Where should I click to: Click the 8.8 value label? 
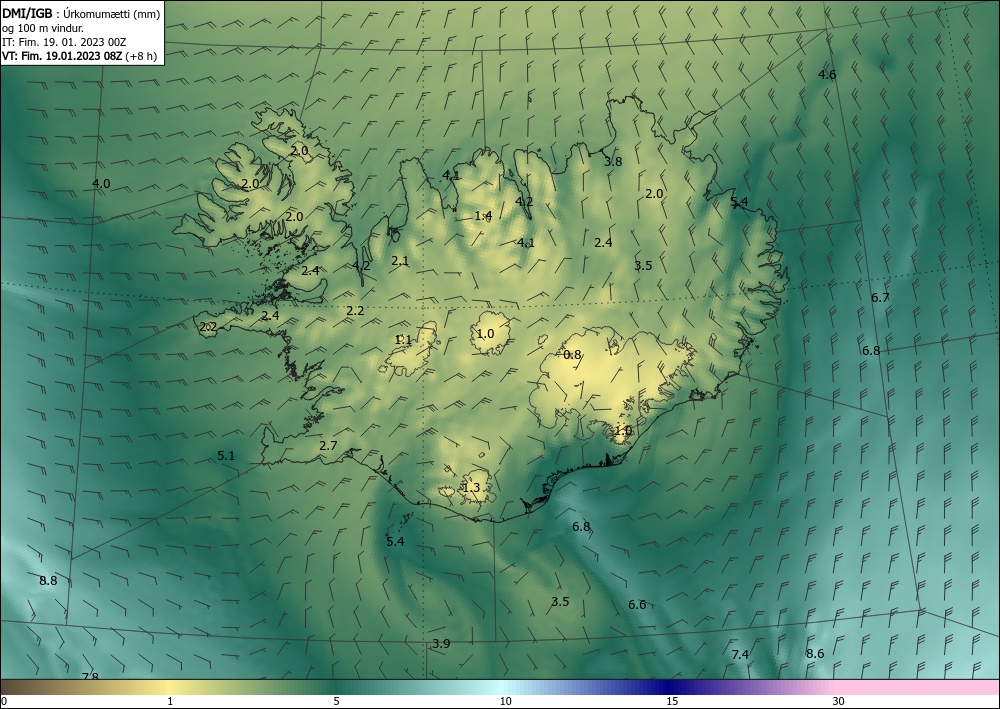48,580
